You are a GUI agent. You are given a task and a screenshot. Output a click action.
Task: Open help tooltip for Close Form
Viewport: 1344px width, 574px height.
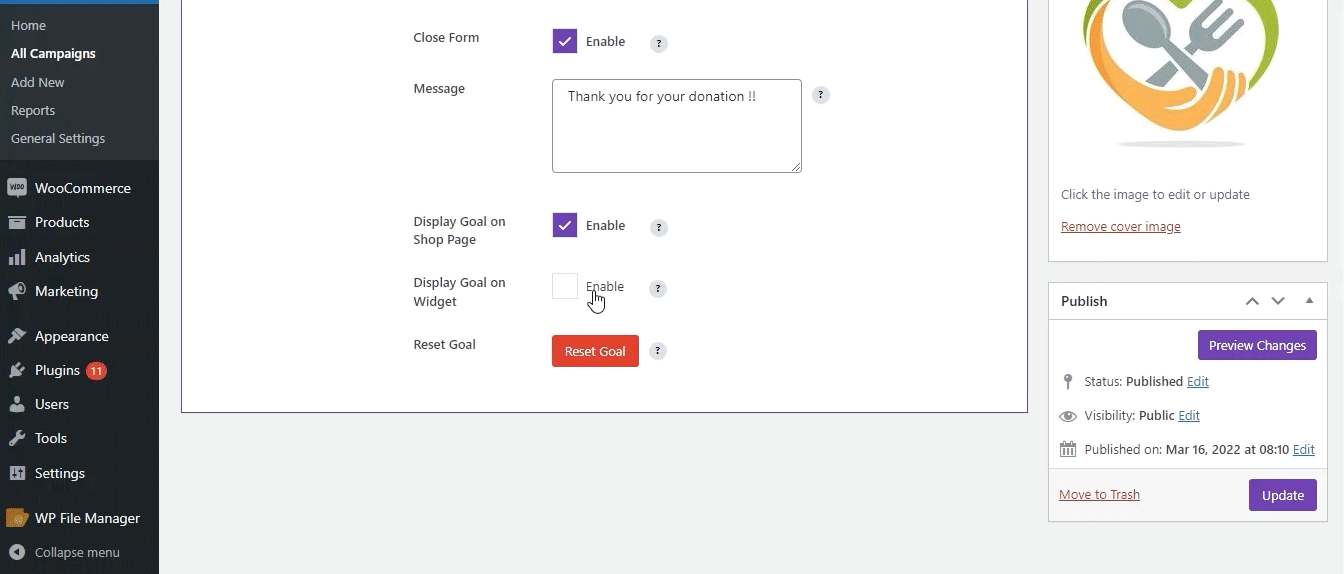pos(659,44)
